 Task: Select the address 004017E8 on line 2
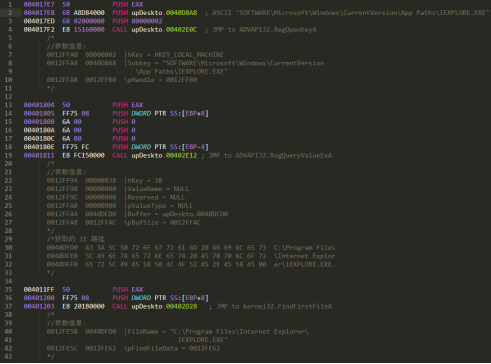click(39, 13)
